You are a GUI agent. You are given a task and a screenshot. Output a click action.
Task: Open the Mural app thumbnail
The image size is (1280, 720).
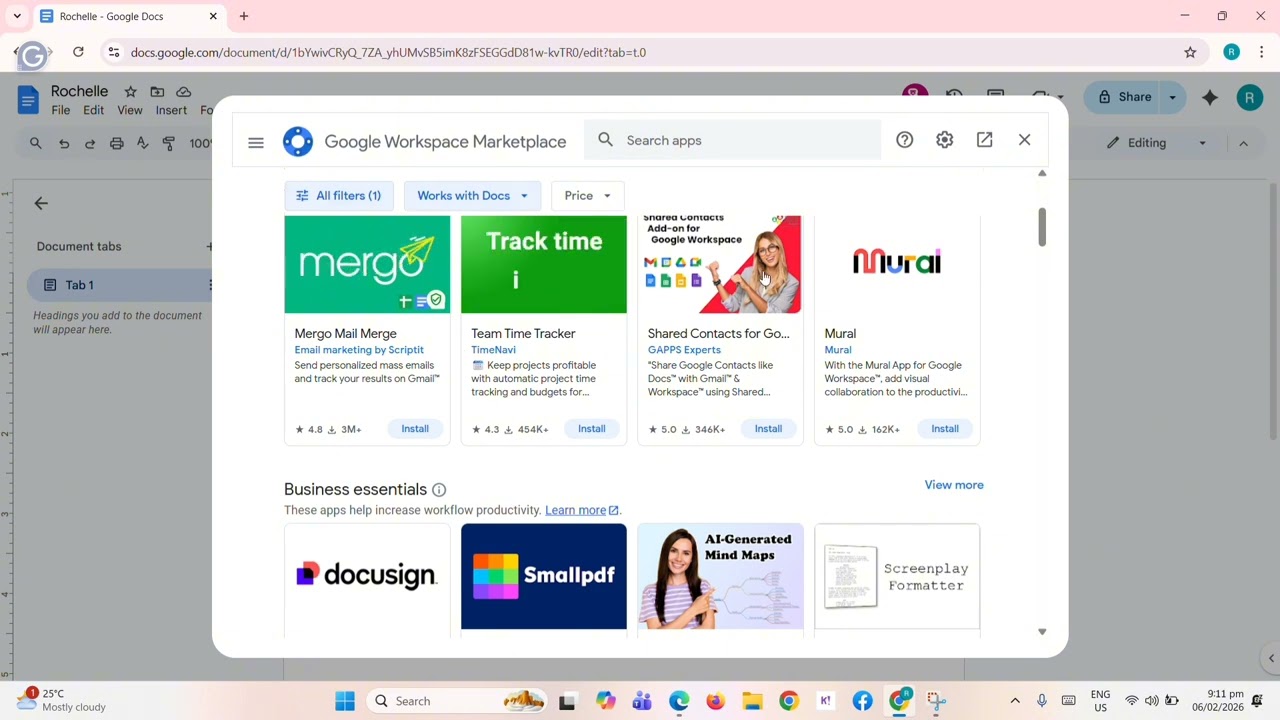click(x=897, y=264)
